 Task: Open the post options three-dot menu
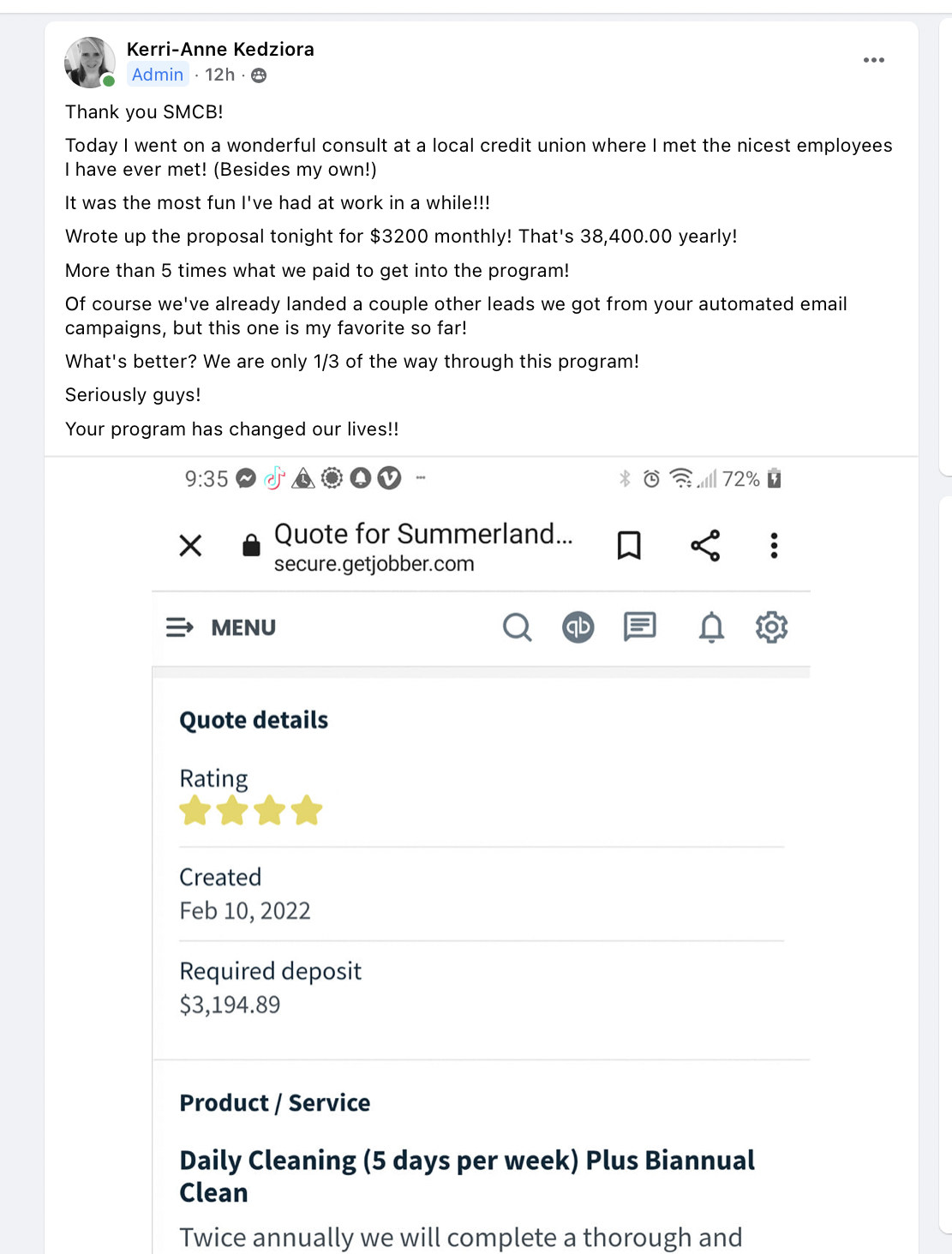(873, 60)
